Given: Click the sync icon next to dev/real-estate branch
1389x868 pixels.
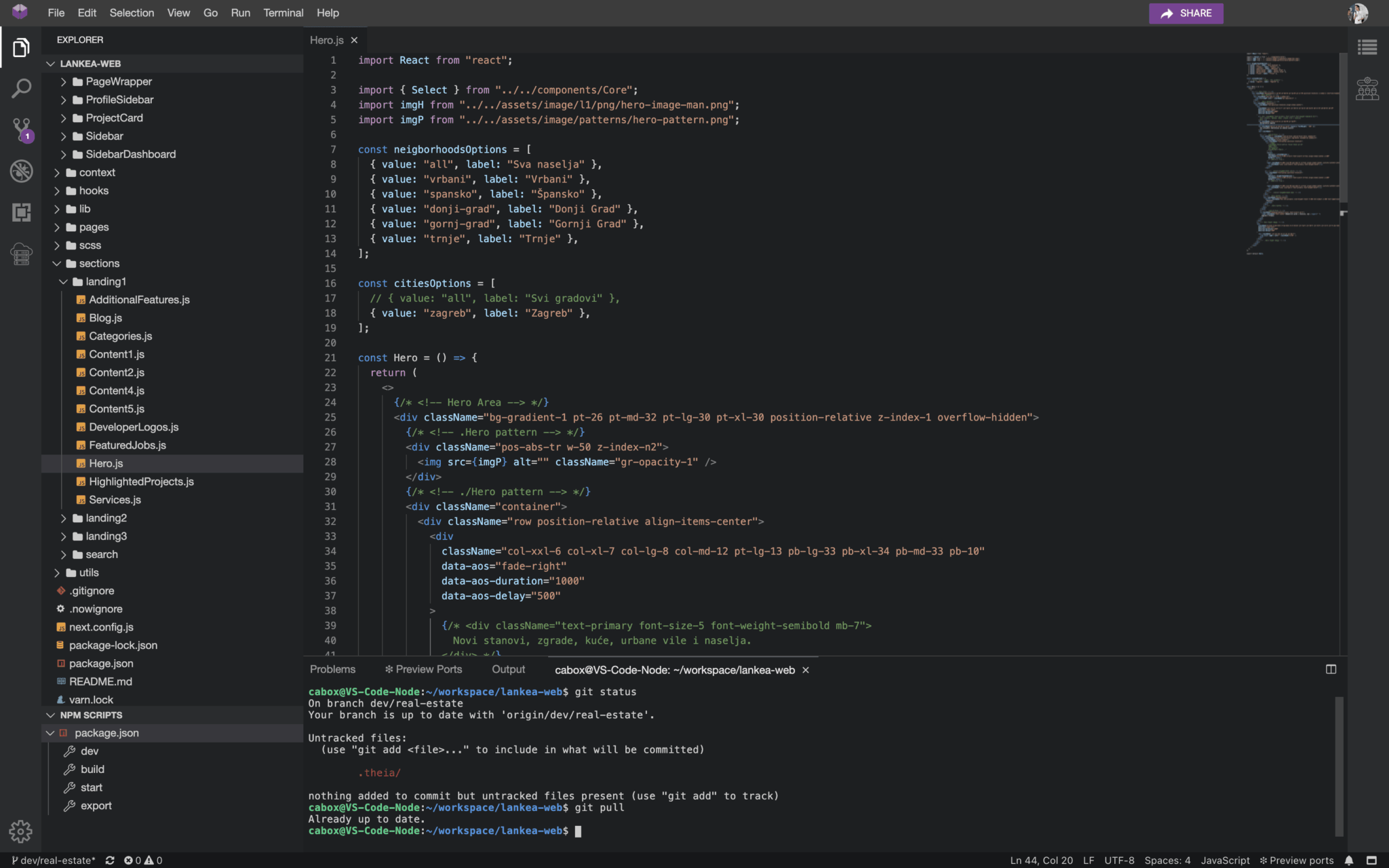Looking at the screenshot, I should pyautogui.click(x=110, y=860).
